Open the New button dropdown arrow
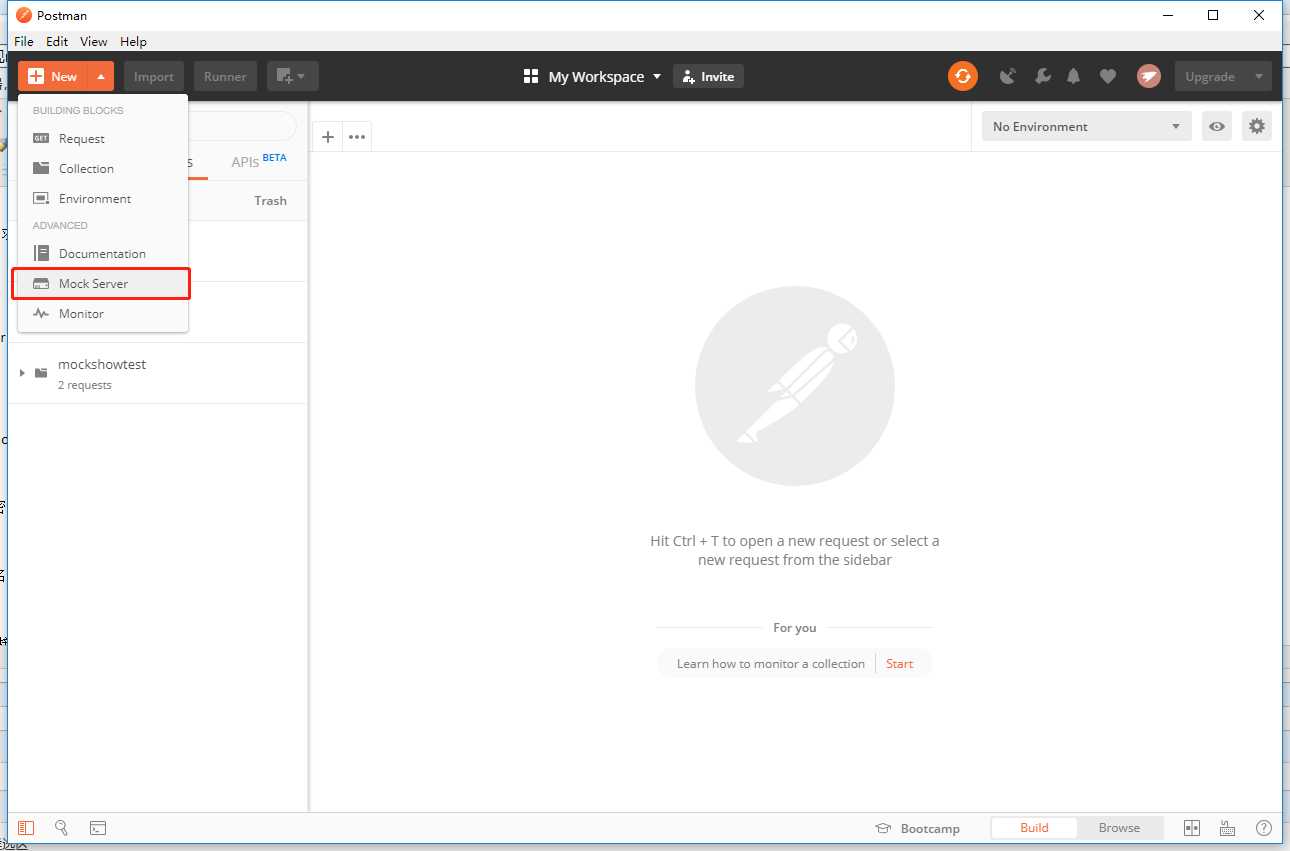This screenshot has width=1290, height=851. [101, 76]
